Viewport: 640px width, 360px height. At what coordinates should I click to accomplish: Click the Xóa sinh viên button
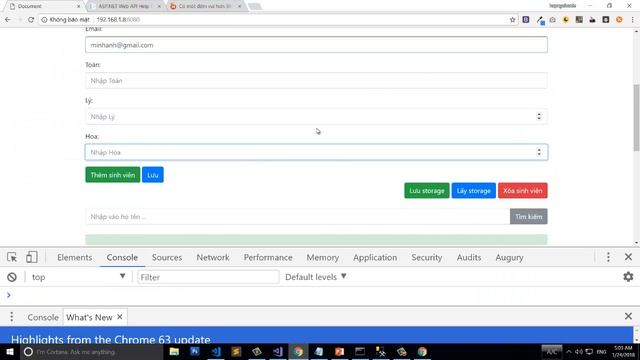pyautogui.click(x=522, y=191)
